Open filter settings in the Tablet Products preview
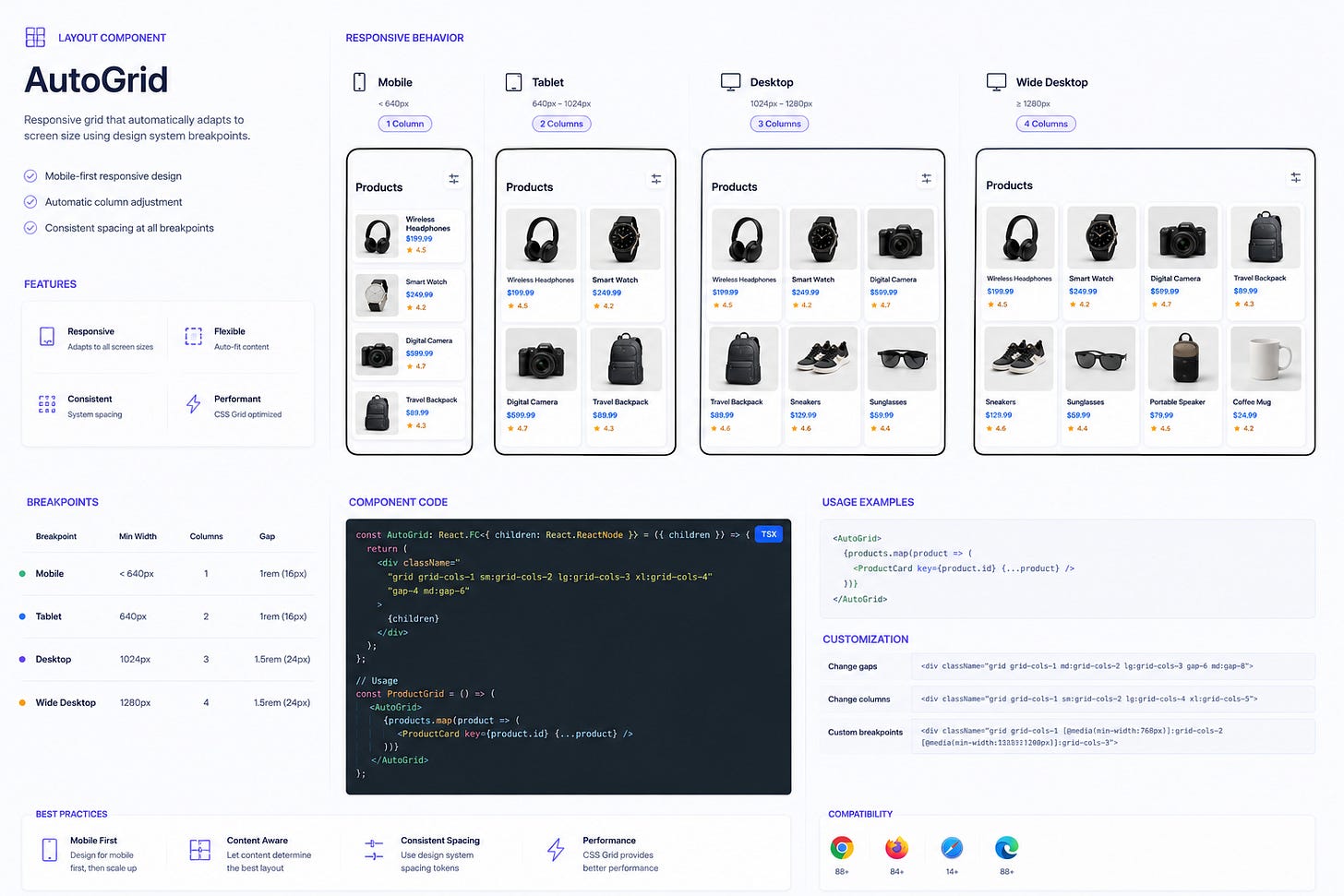The image size is (1344, 896). pyautogui.click(x=656, y=179)
